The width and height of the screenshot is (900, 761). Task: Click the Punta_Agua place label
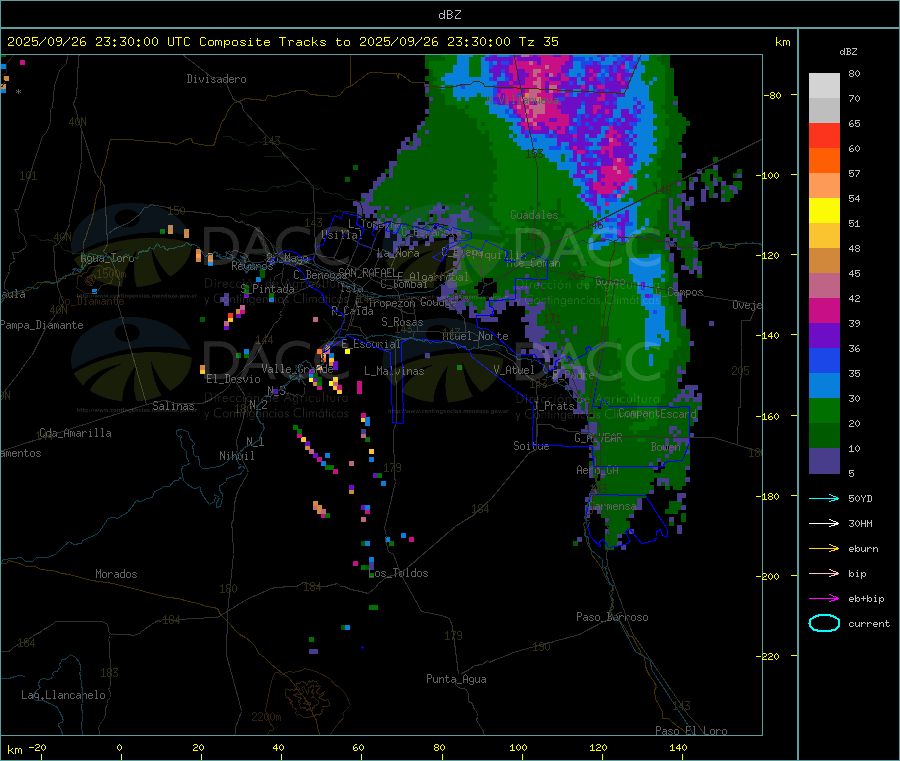(x=456, y=679)
